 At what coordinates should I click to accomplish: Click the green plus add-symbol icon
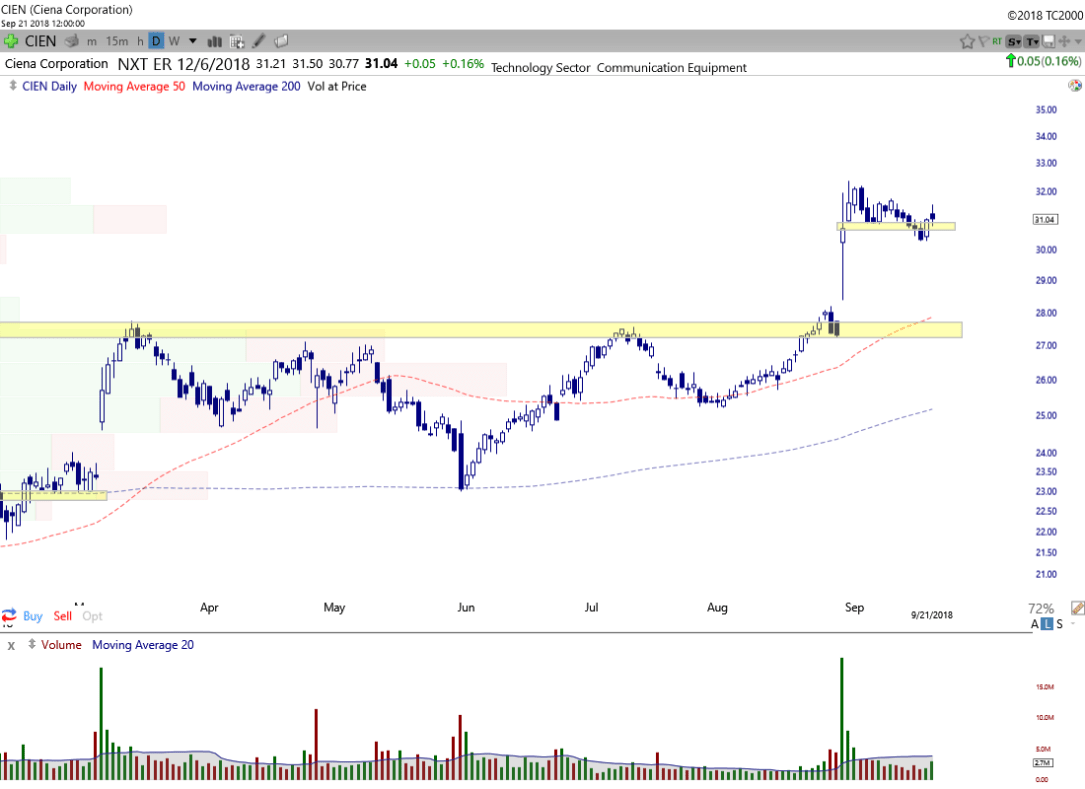coord(11,41)
